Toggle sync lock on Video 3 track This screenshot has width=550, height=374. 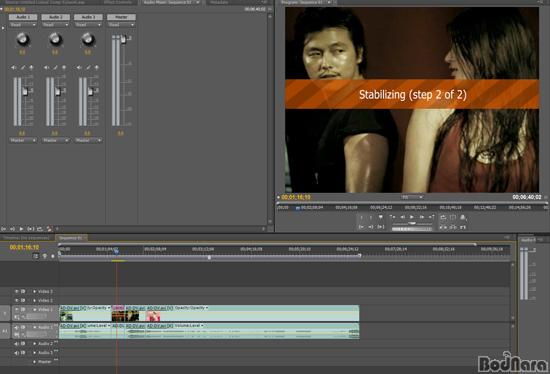[x=23, y=291]
